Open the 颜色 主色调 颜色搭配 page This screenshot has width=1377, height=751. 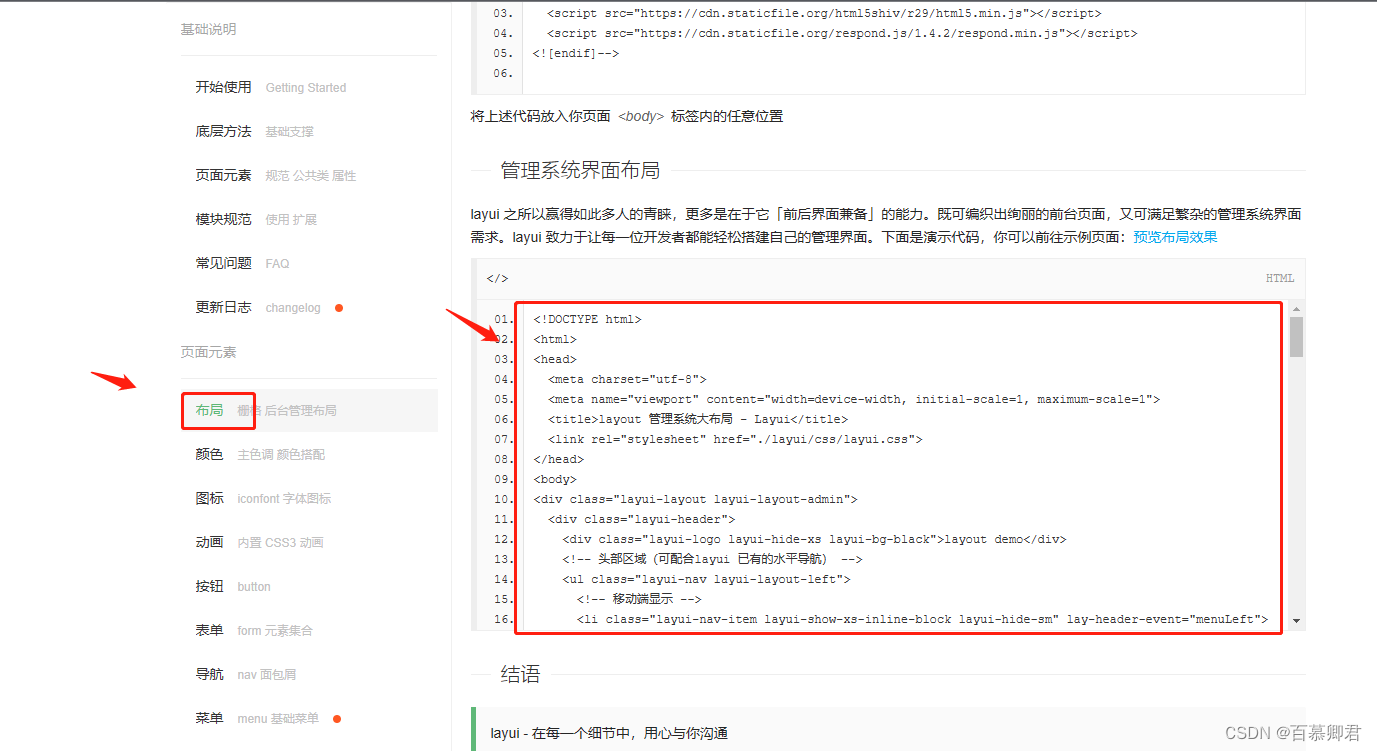[209, 454]
